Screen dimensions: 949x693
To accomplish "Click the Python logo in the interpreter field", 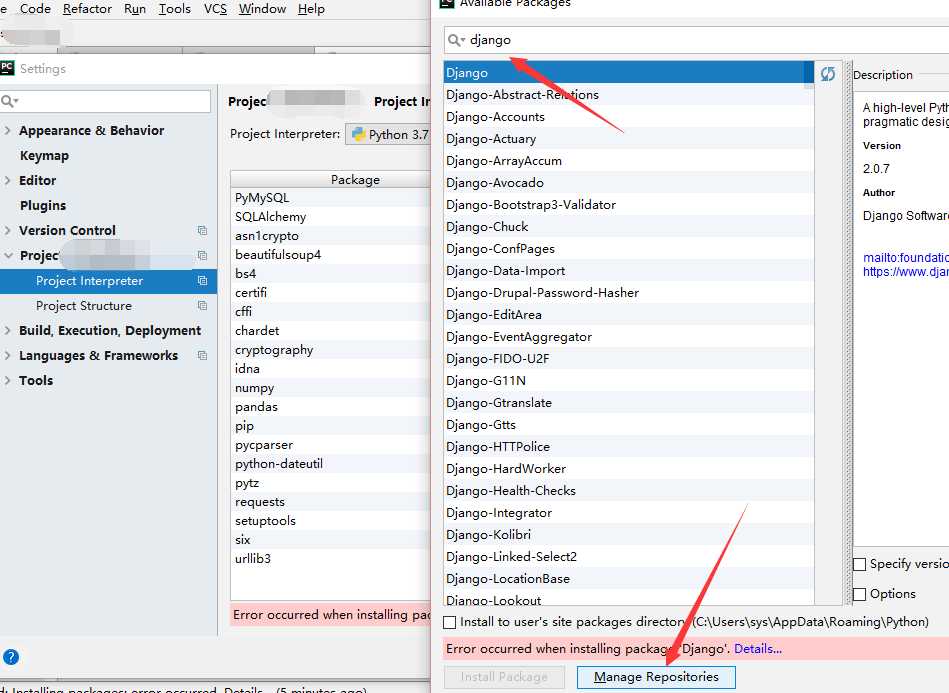I will (x=358, y=134).
